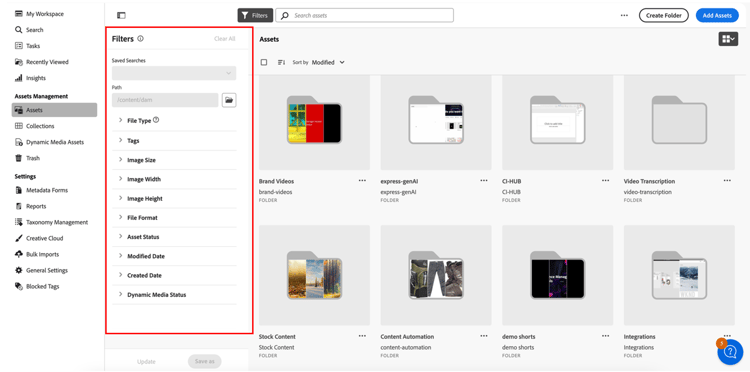Image resolution: width=750 pixels, height=372 pixels.
Task: Open the help chat bubble icon
Action: [730, 352]
